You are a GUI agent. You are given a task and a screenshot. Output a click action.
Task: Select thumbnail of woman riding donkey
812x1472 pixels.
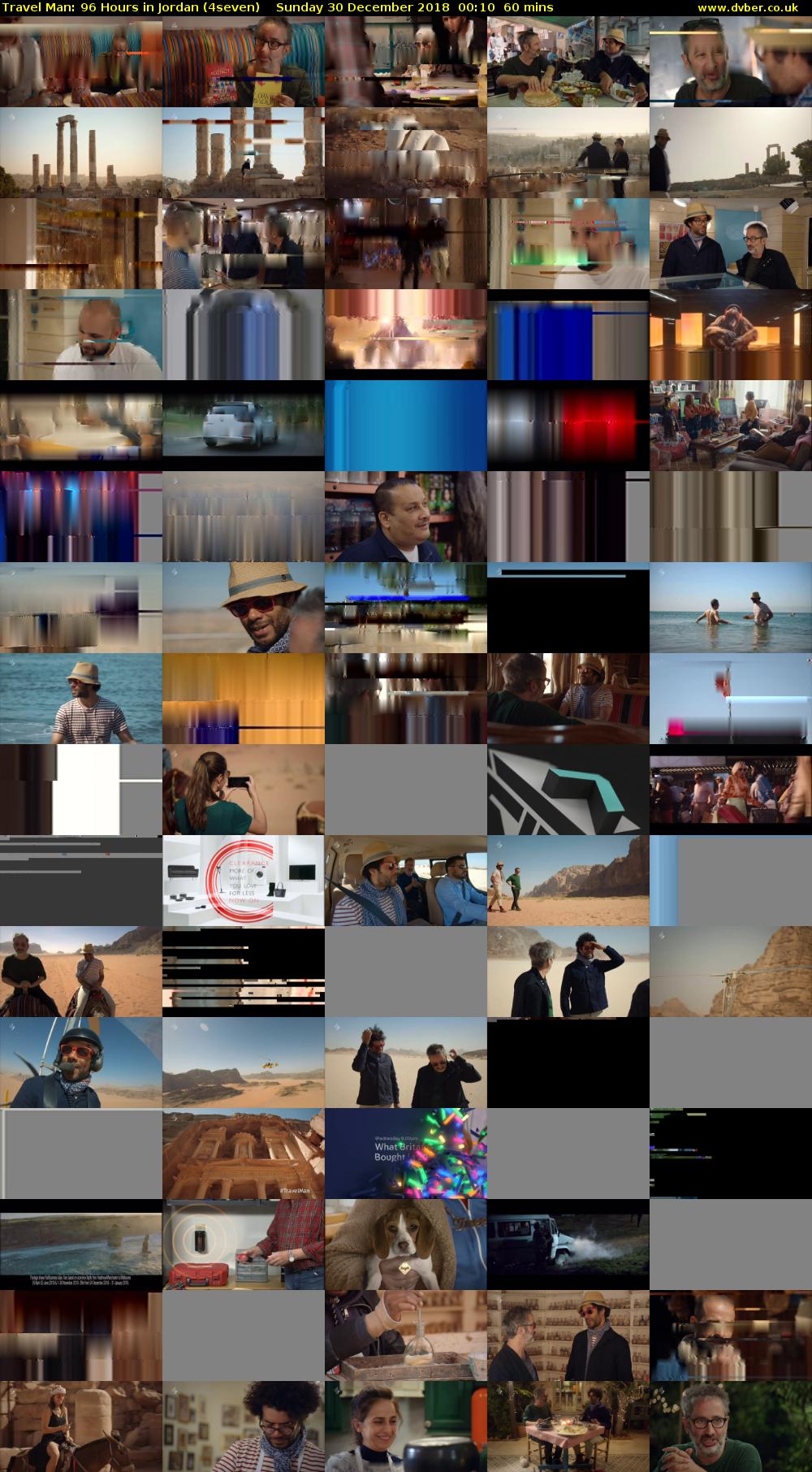(81, 1427)
